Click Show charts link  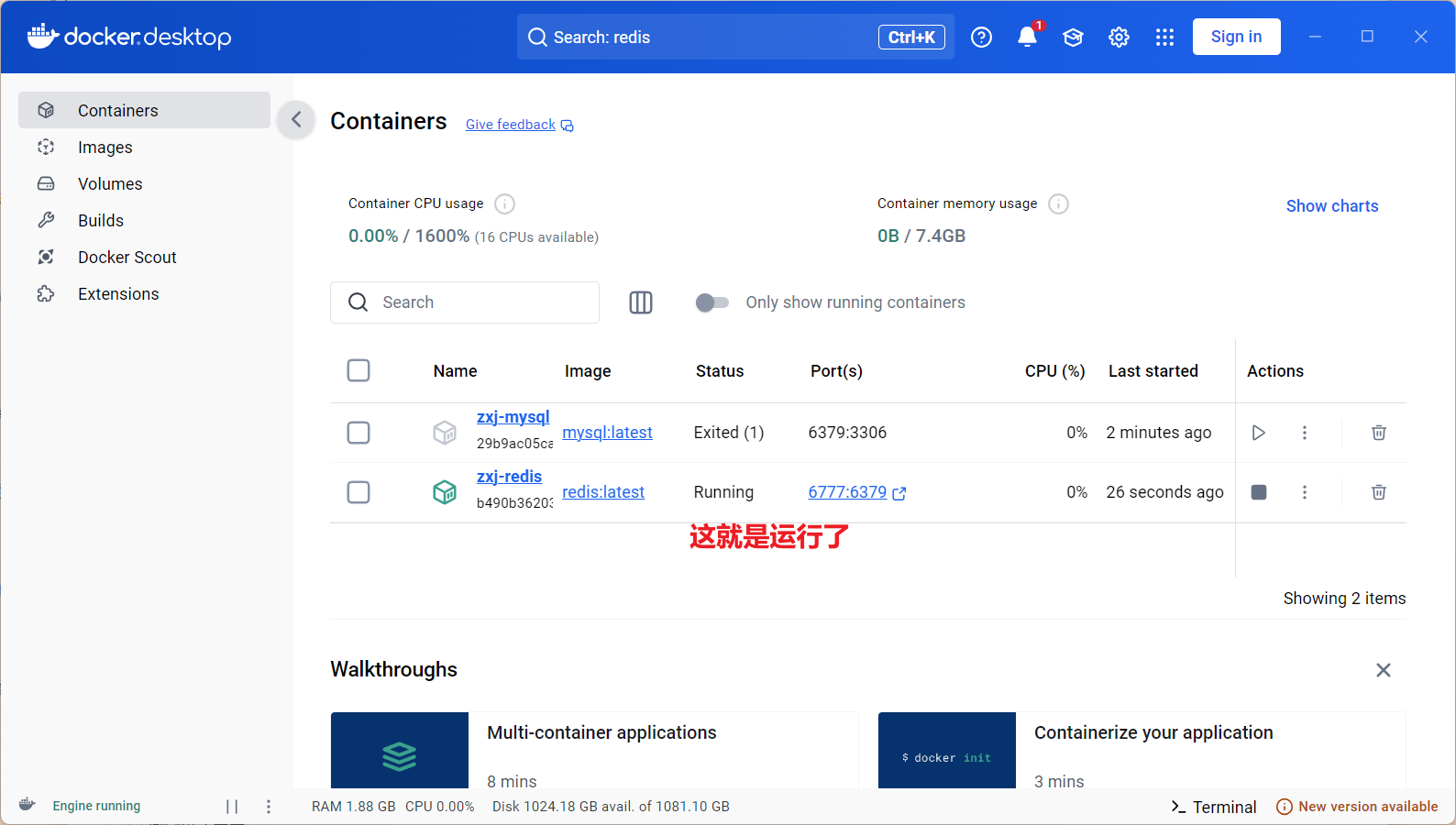(x=1332, y=206)
